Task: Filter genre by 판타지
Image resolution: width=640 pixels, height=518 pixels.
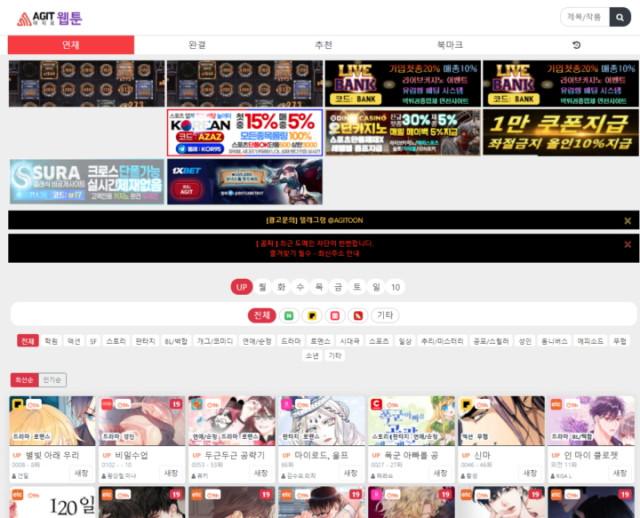Action: click(x=145, y=341)
